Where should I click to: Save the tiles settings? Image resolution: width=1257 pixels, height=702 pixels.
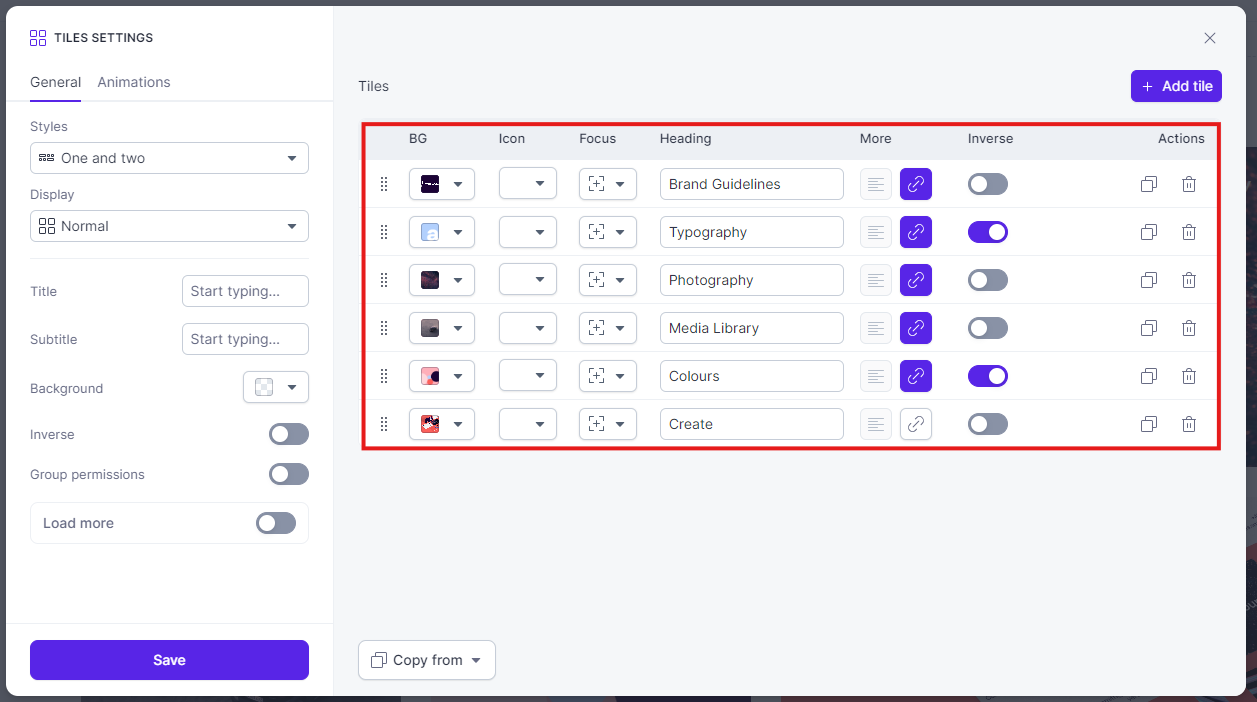click(168, 660)
